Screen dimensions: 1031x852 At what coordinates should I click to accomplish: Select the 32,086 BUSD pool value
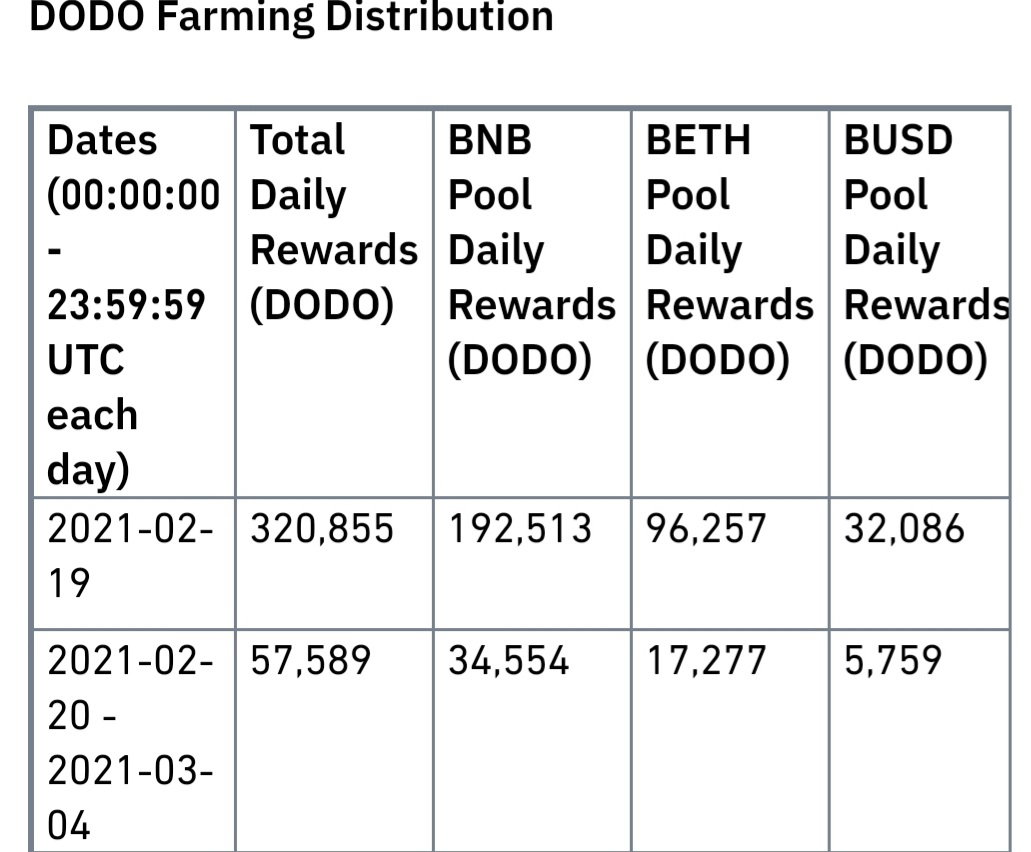(904, 529)
